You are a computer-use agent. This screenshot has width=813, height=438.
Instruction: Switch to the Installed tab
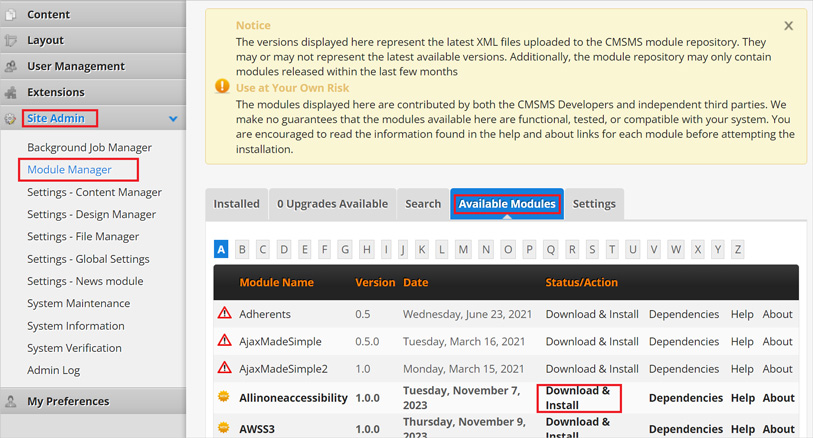[236, 204]
